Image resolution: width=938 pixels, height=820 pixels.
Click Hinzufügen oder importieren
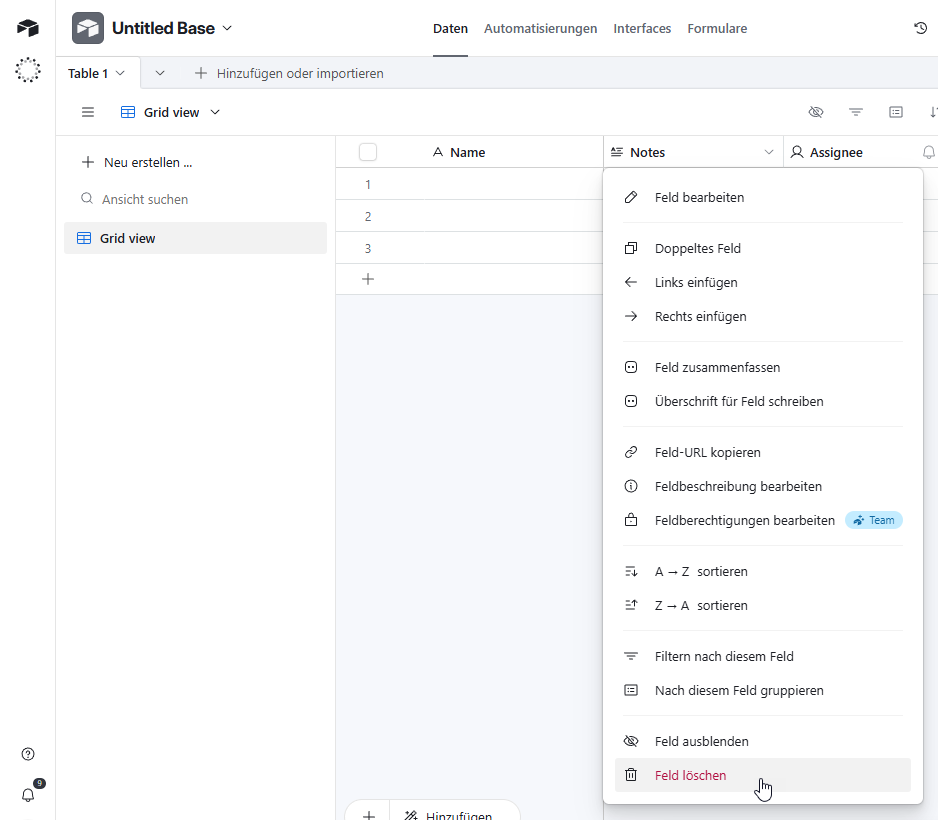click(289, 73)
